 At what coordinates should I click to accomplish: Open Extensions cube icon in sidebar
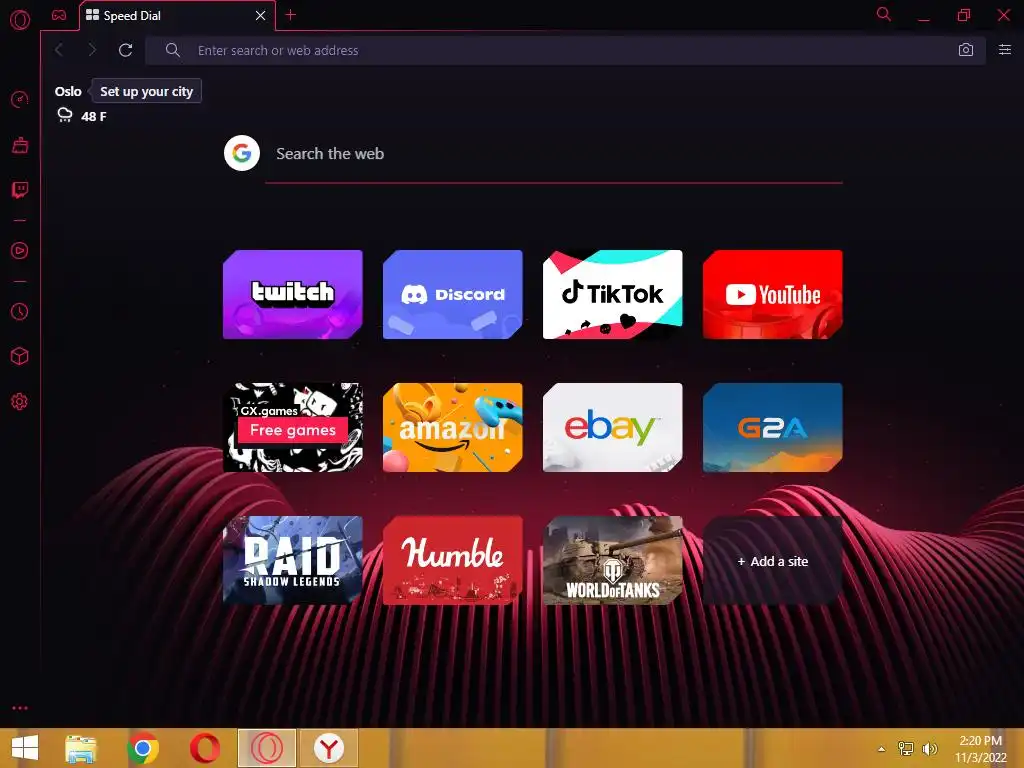(x=20, y=357)
